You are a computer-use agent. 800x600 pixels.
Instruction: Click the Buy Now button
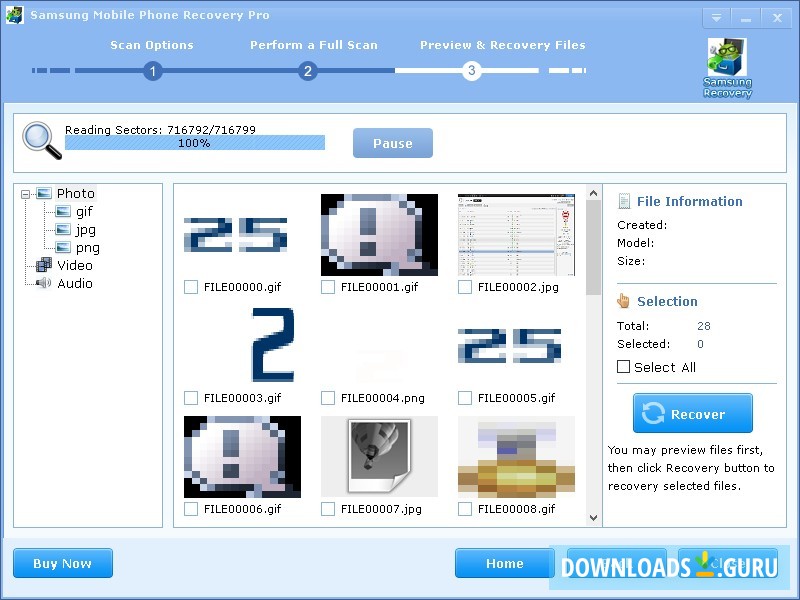point(63,563)
